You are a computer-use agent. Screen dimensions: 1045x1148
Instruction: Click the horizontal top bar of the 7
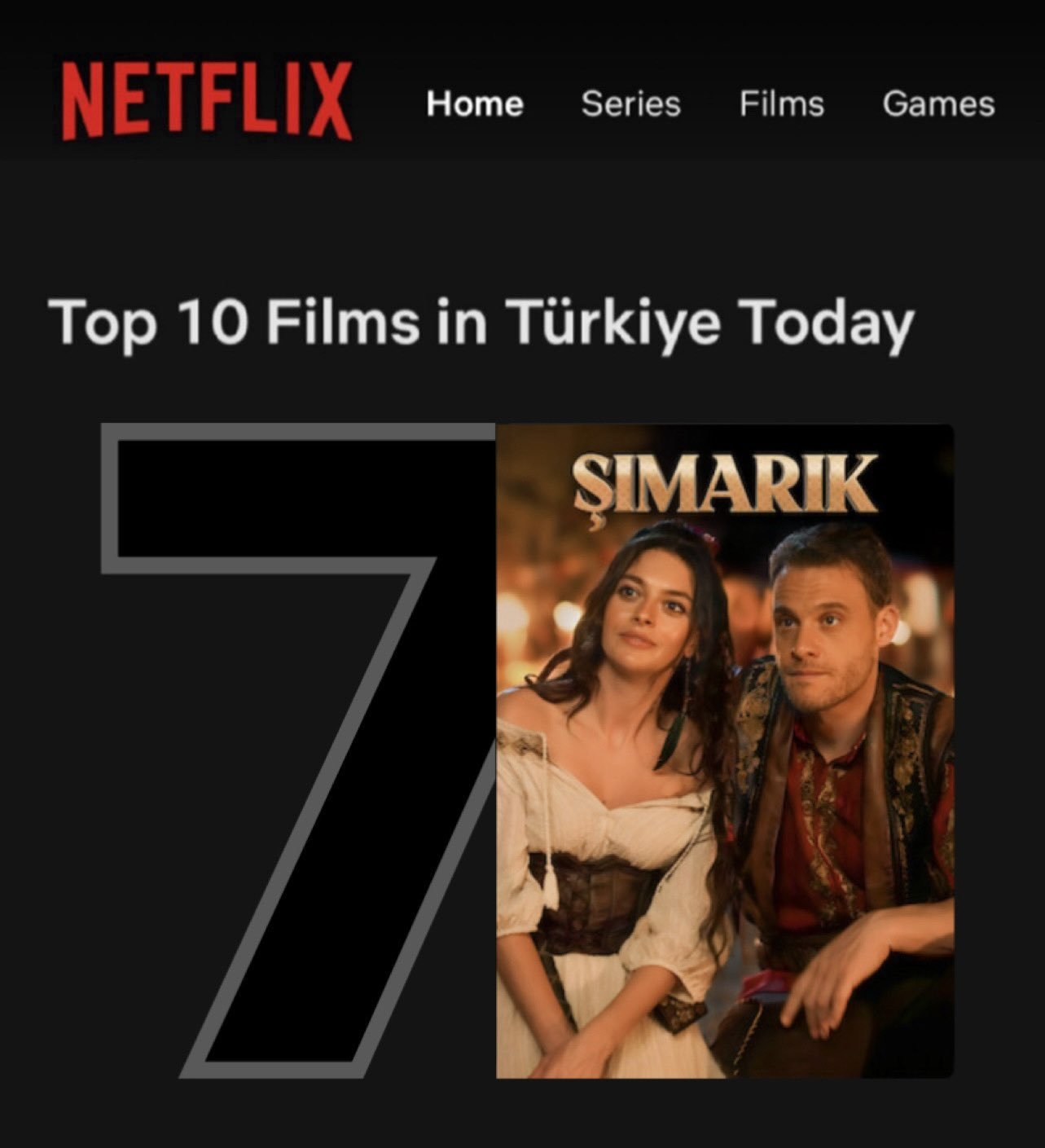(297, 497)
